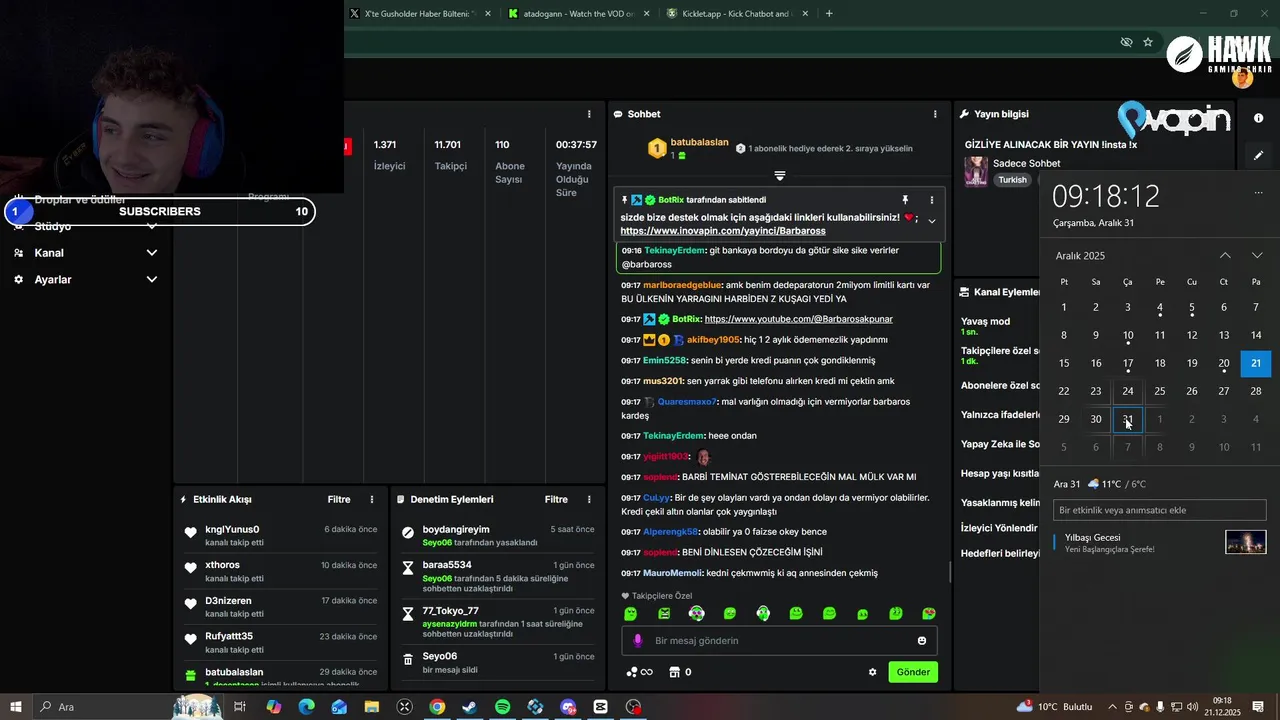Open the shop icon showing 0

[680, 672]
